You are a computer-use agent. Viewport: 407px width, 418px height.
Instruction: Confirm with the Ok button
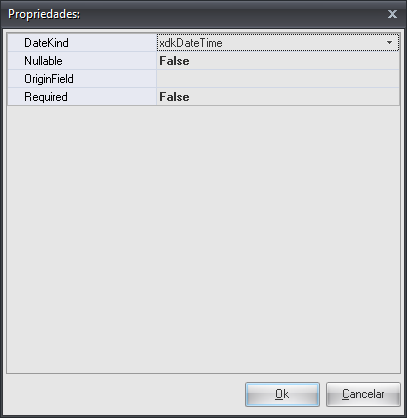coord(282,394)
